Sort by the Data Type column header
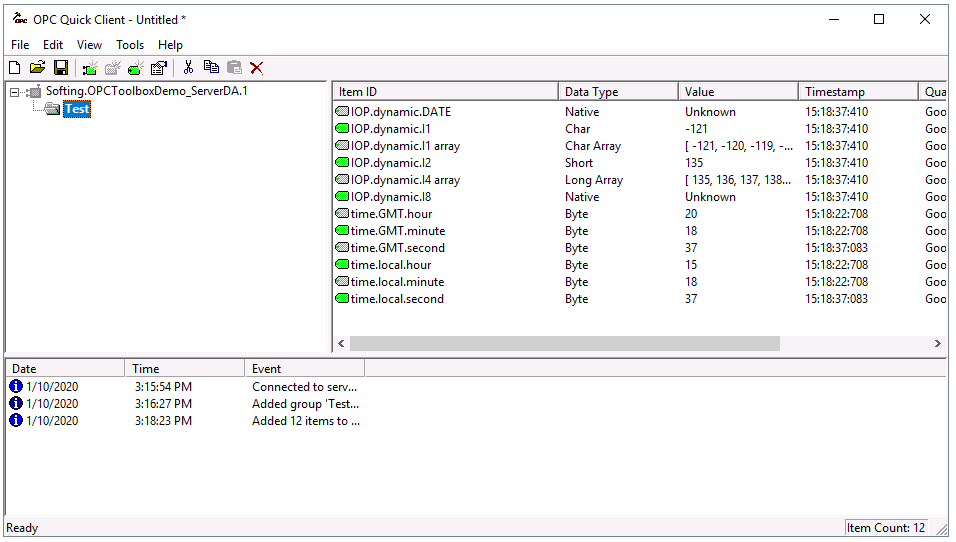The width and height of the screenshot is (956, 542). (x=618, y=91)
